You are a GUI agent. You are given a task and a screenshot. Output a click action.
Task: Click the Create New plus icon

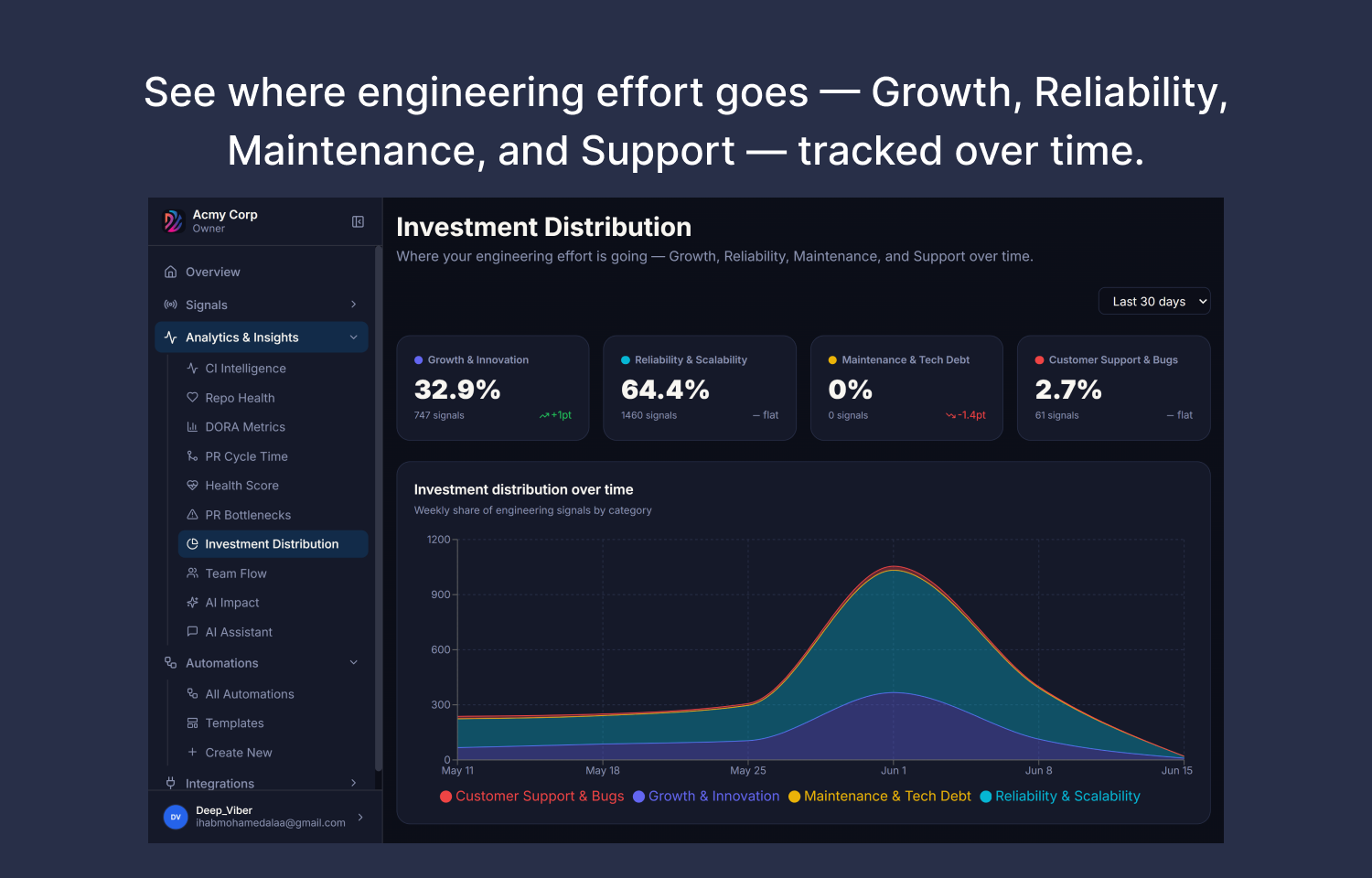192,753
